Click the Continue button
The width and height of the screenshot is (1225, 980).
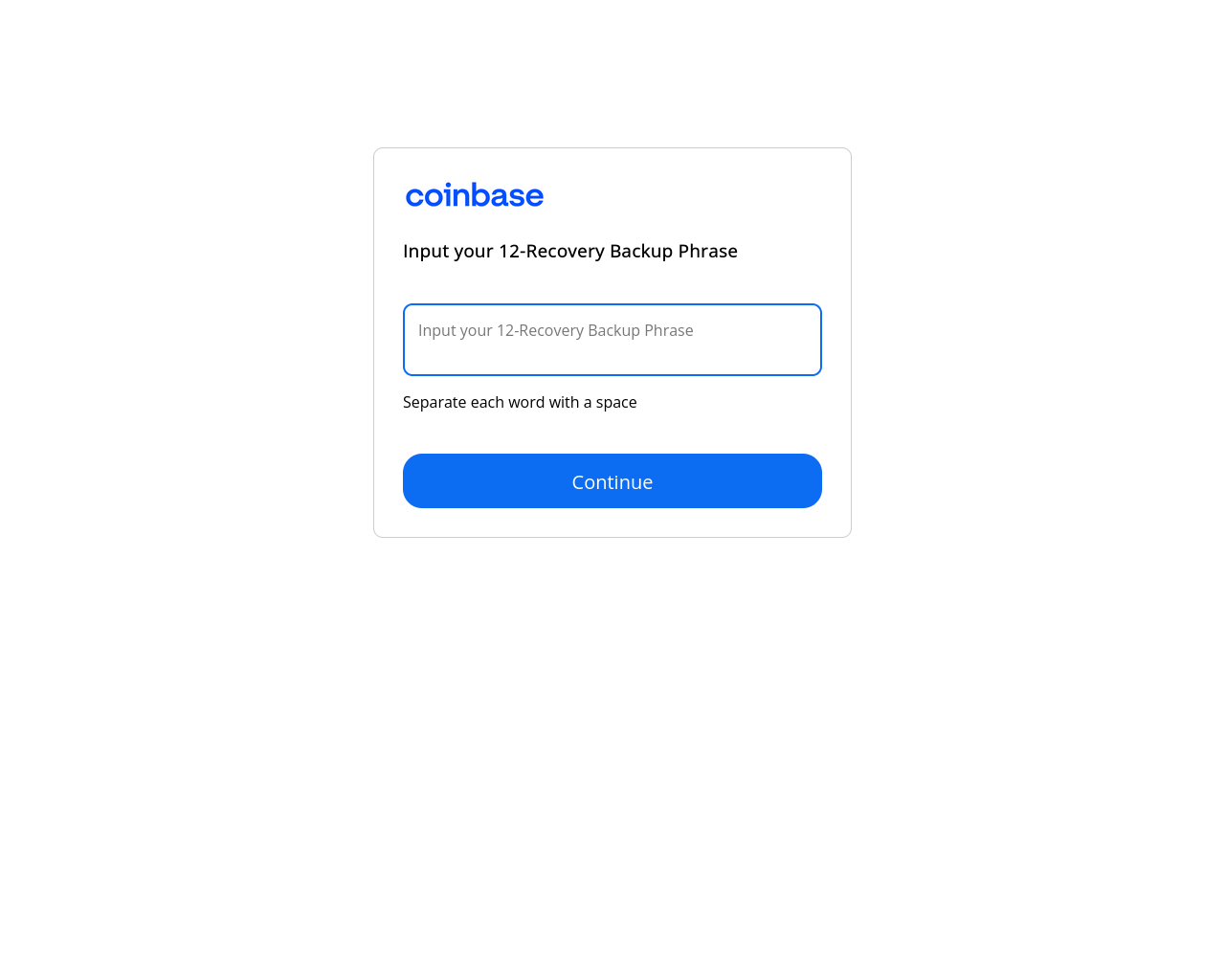(x=612, y=481)
